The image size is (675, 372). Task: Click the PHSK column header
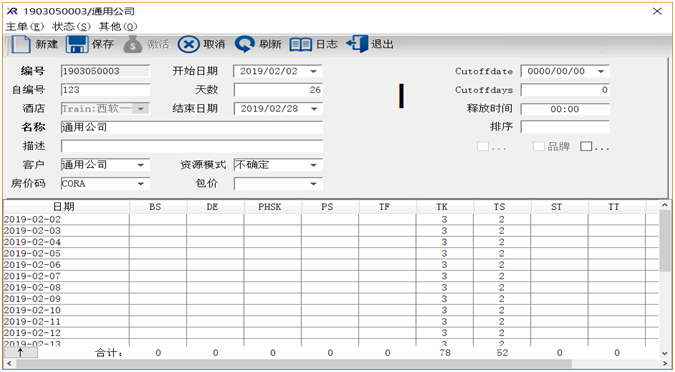pyautogui.click(x=272, y=207)
